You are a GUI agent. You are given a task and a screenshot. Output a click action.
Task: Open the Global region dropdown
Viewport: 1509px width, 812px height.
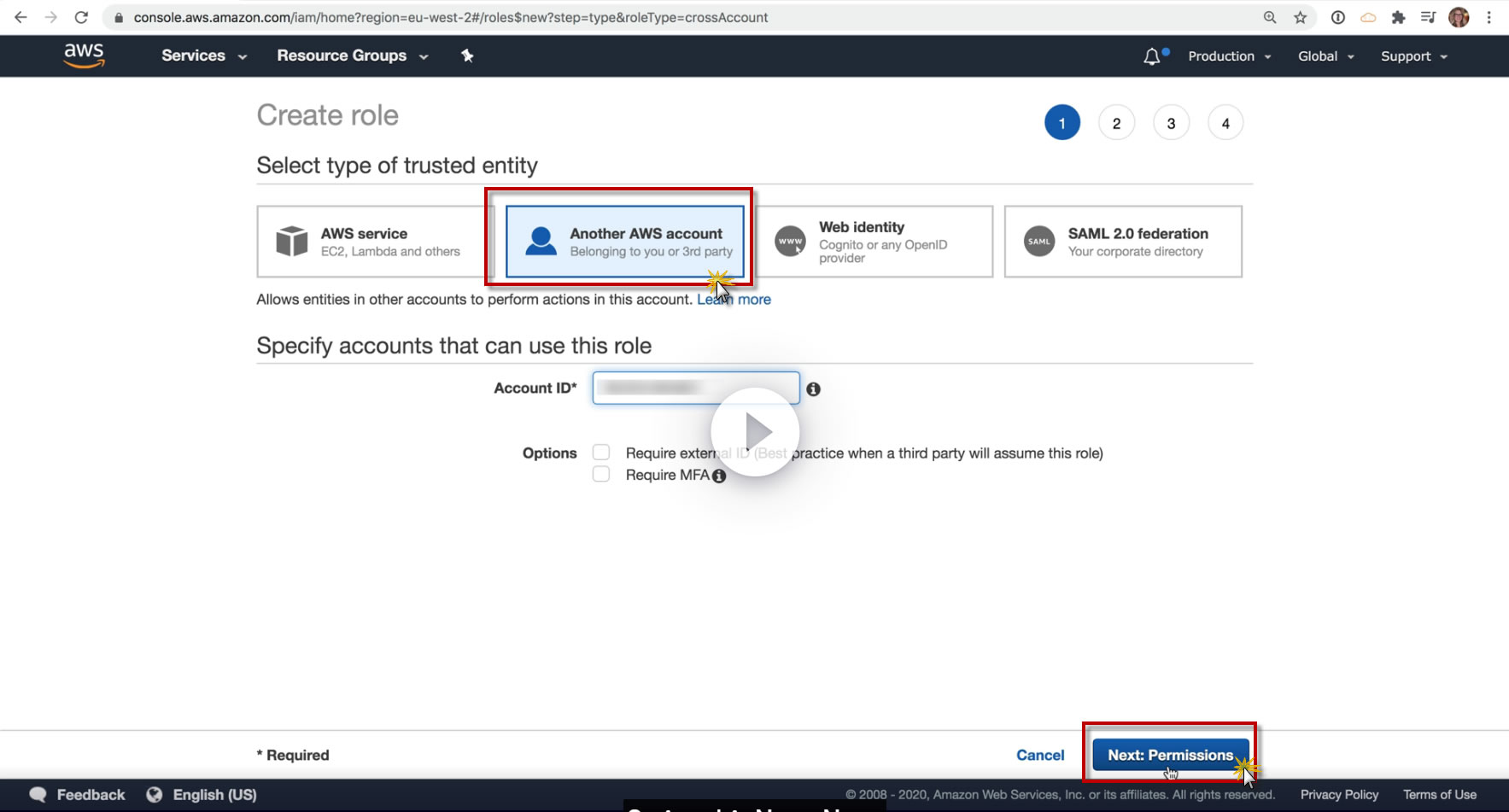pos(1326,56)
